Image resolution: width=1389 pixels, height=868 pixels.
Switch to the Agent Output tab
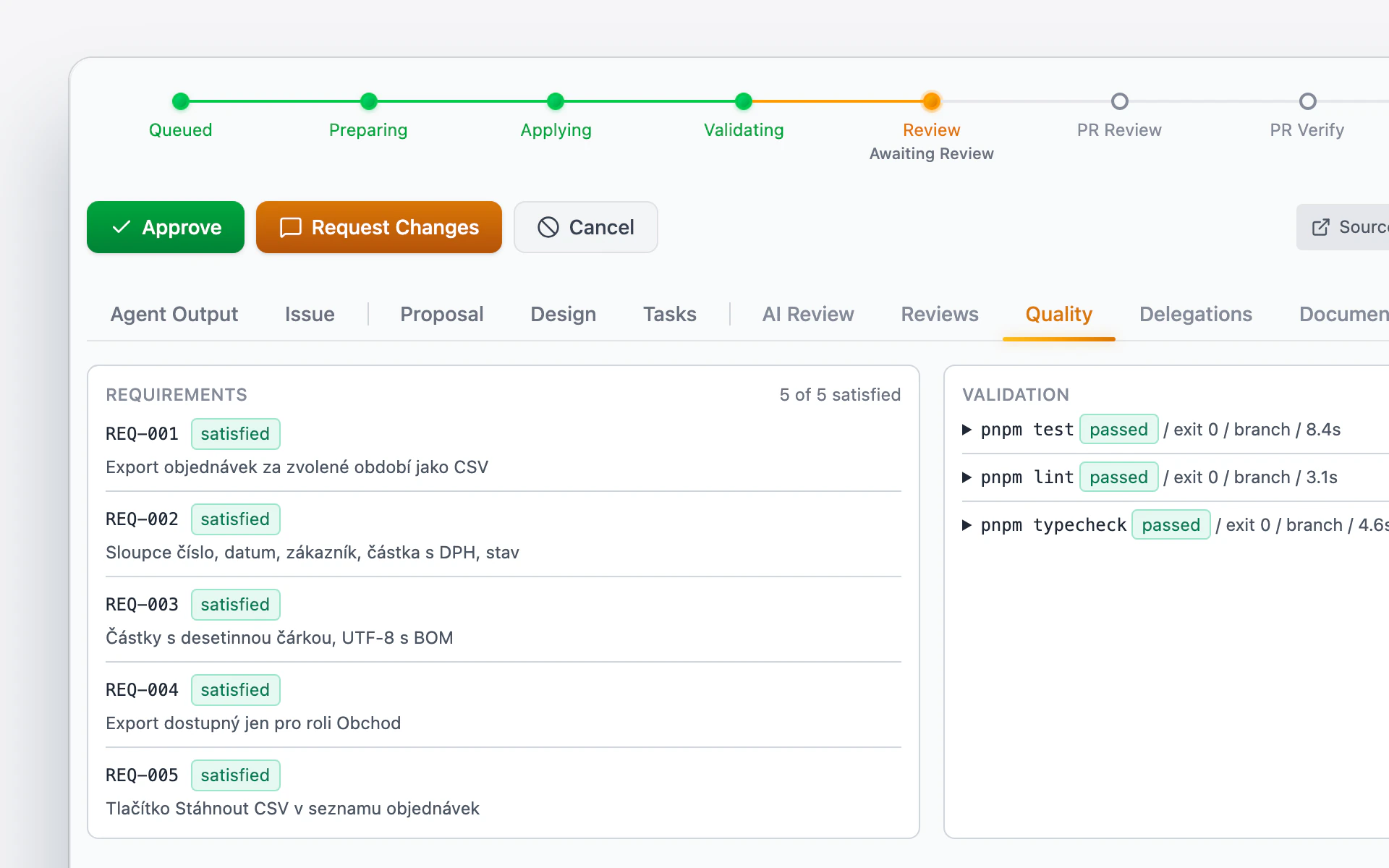pyautogui.click(x=174, y=314)
